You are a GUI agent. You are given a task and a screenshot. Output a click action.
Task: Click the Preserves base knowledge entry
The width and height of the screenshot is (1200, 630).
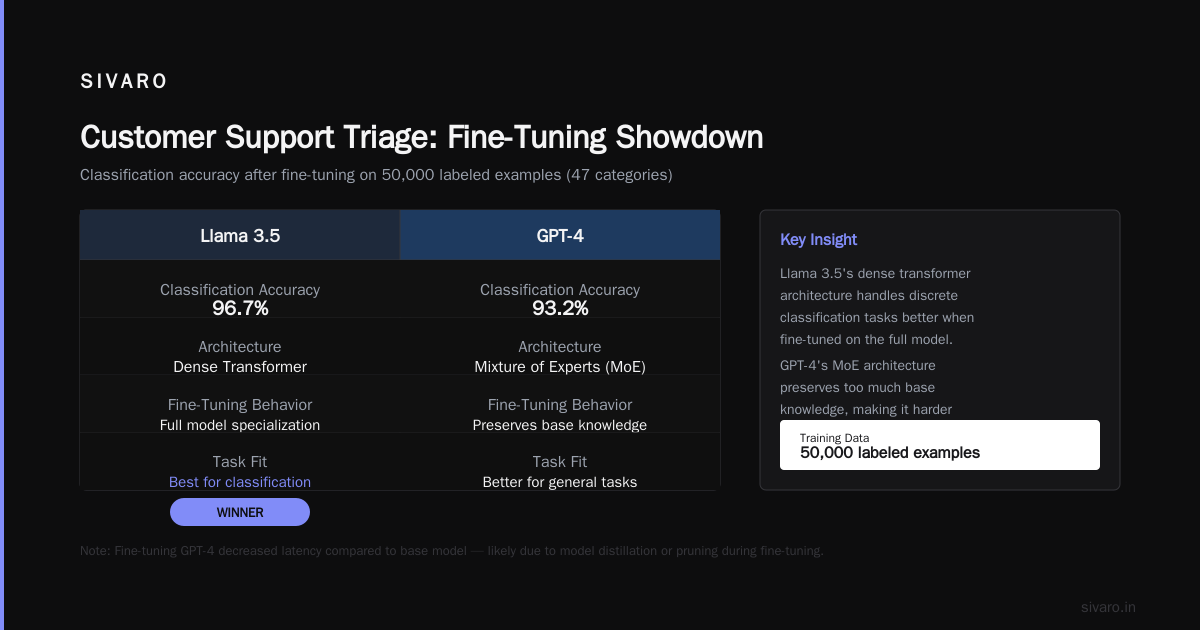click(x=560, y=425)
